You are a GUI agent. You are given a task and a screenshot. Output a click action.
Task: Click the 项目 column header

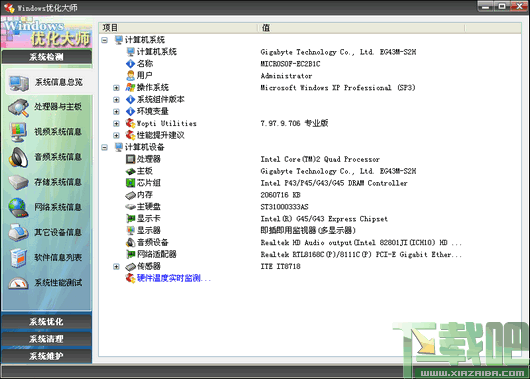[178, 28]
